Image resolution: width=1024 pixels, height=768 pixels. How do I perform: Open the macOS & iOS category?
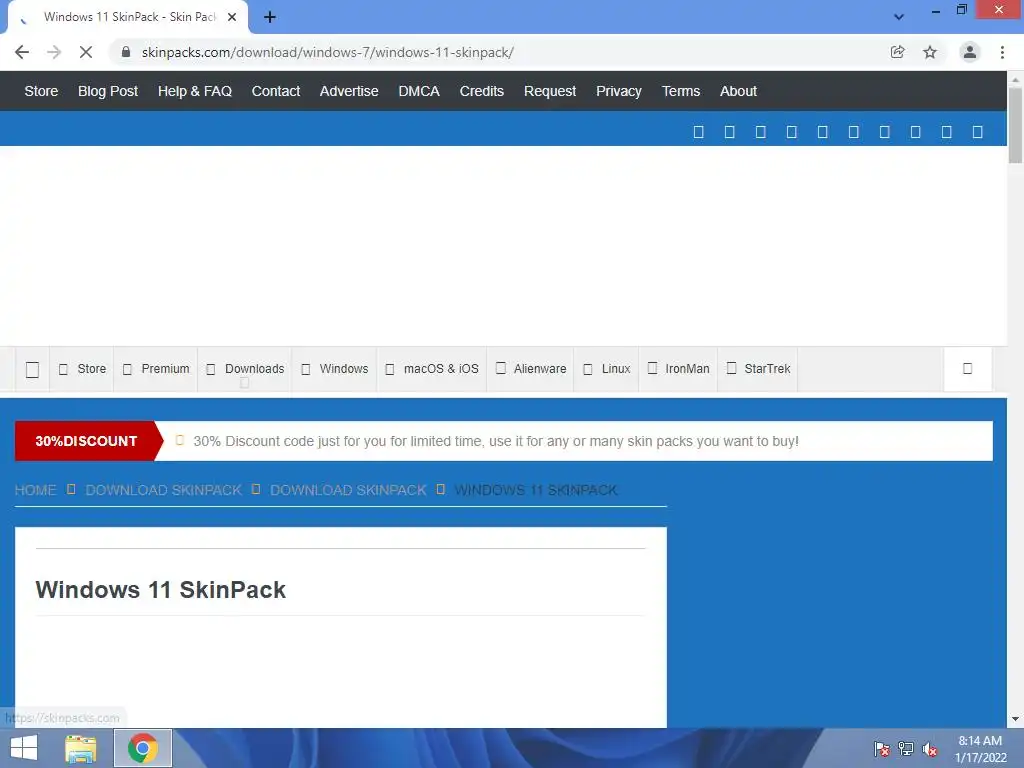click(x=432, y=369)
